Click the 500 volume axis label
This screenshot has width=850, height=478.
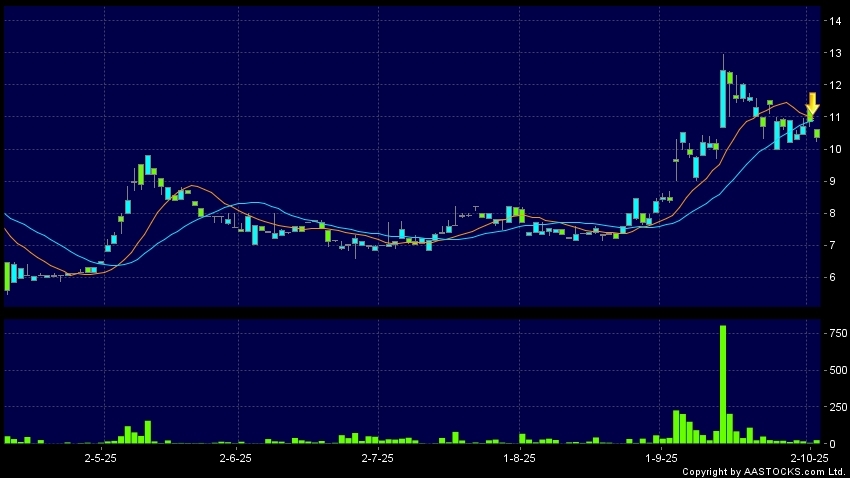832,370
